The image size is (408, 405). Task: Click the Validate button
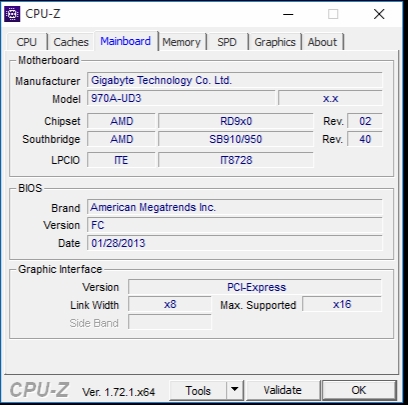click(x=282, y=390)
